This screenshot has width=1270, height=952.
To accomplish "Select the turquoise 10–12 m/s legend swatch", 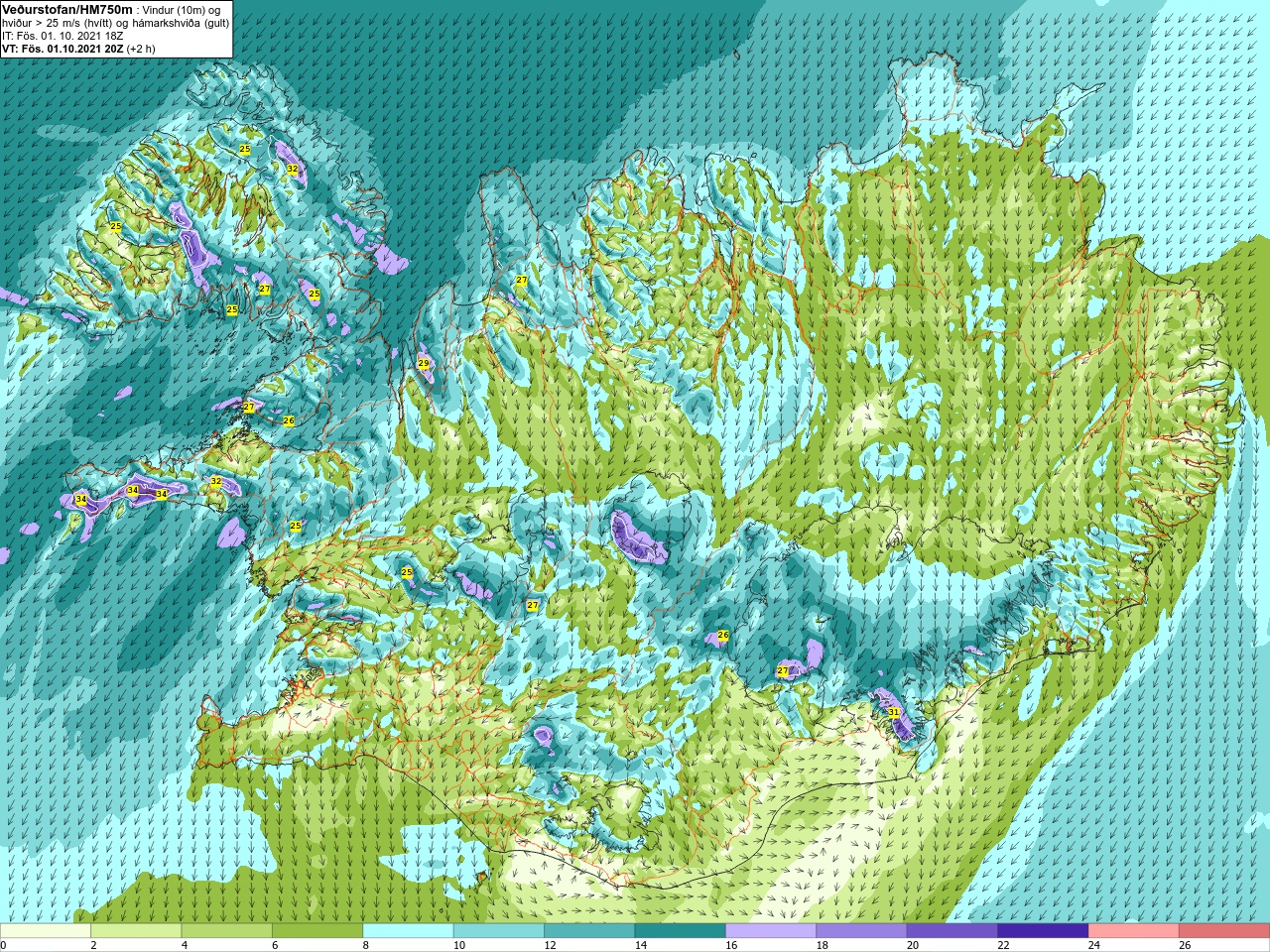I will point(499,931).
